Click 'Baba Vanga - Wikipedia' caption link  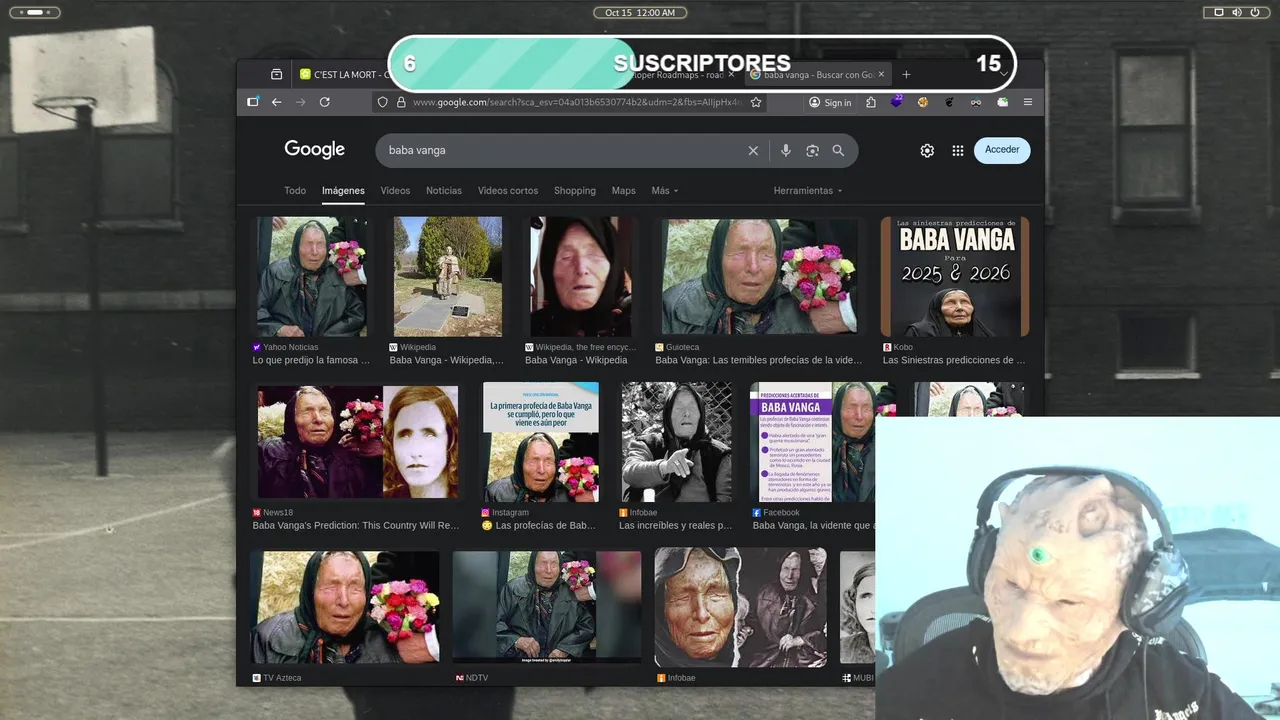(576, 360)
